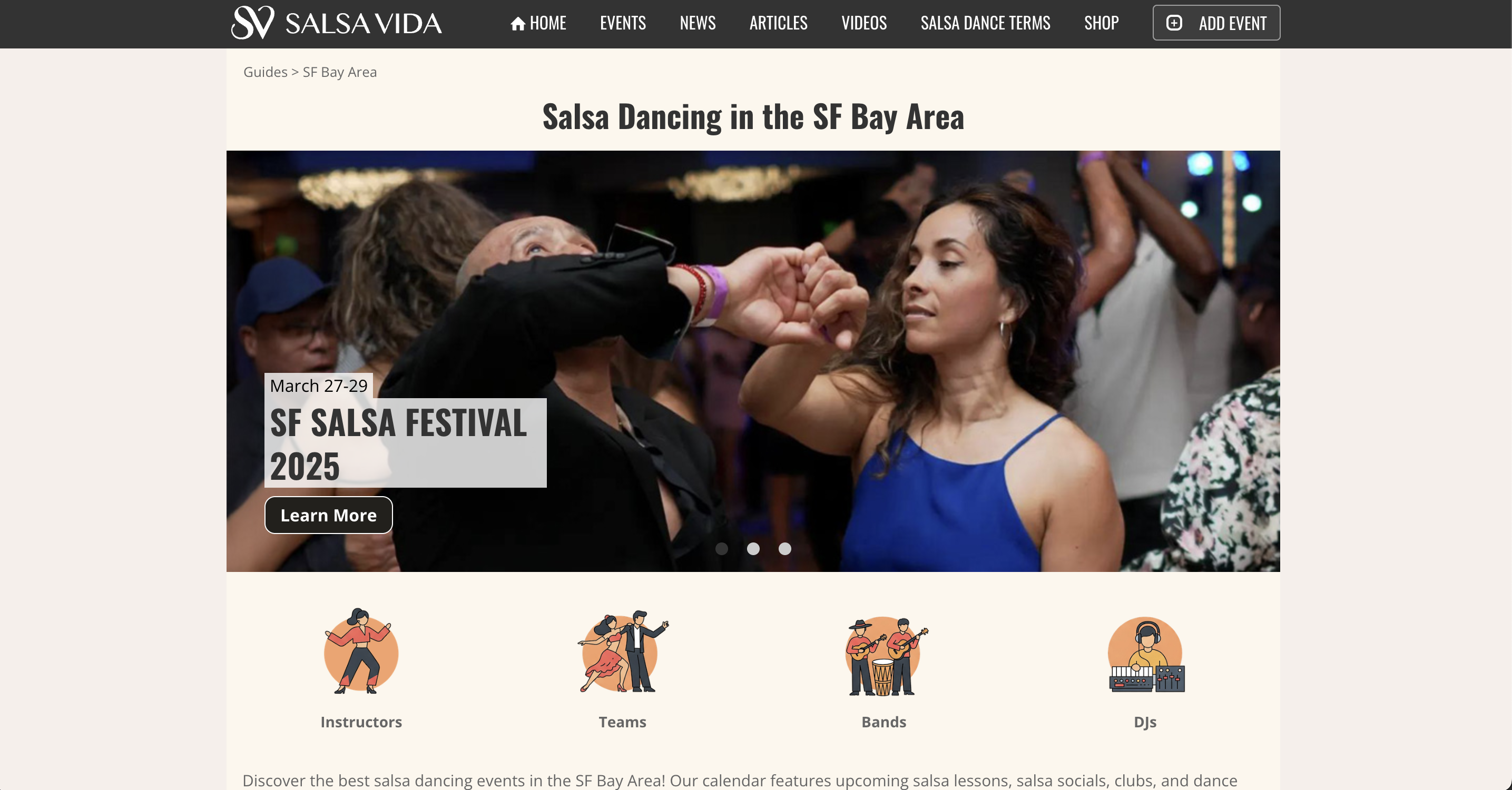Click the Learn More button
This screenshot has height=790, width=1512.
point(329,515)
